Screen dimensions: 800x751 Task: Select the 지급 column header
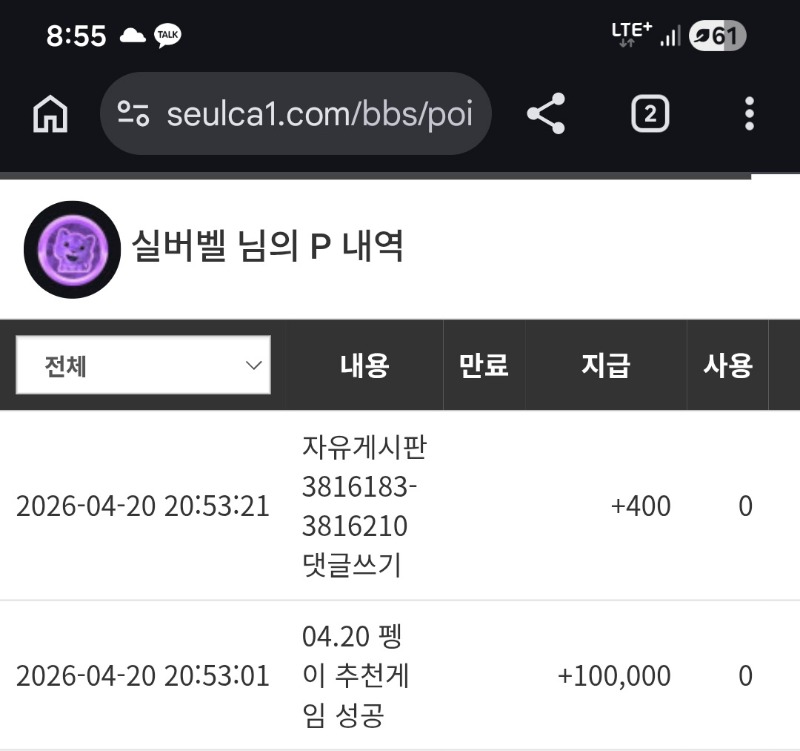click(x=605, y=366)
